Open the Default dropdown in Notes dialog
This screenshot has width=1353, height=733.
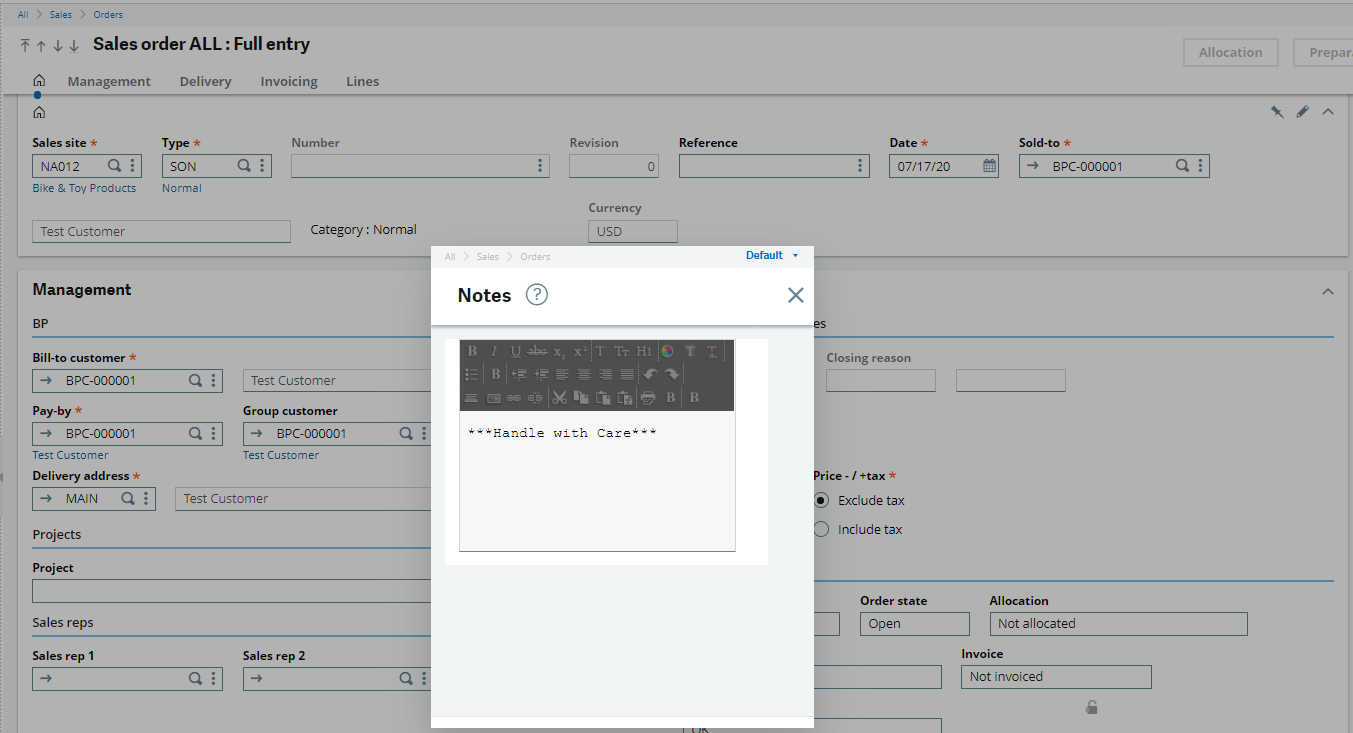pyautogui.click(x=772, y=256)
